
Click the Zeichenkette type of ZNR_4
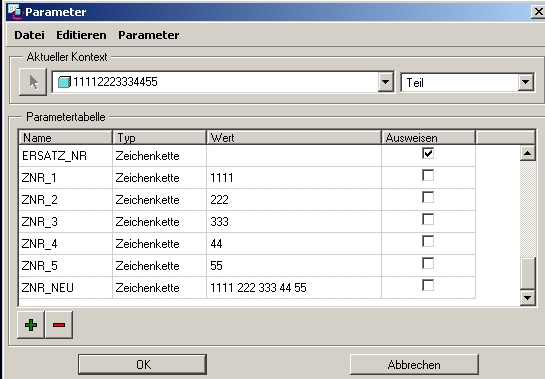(147, 244)
